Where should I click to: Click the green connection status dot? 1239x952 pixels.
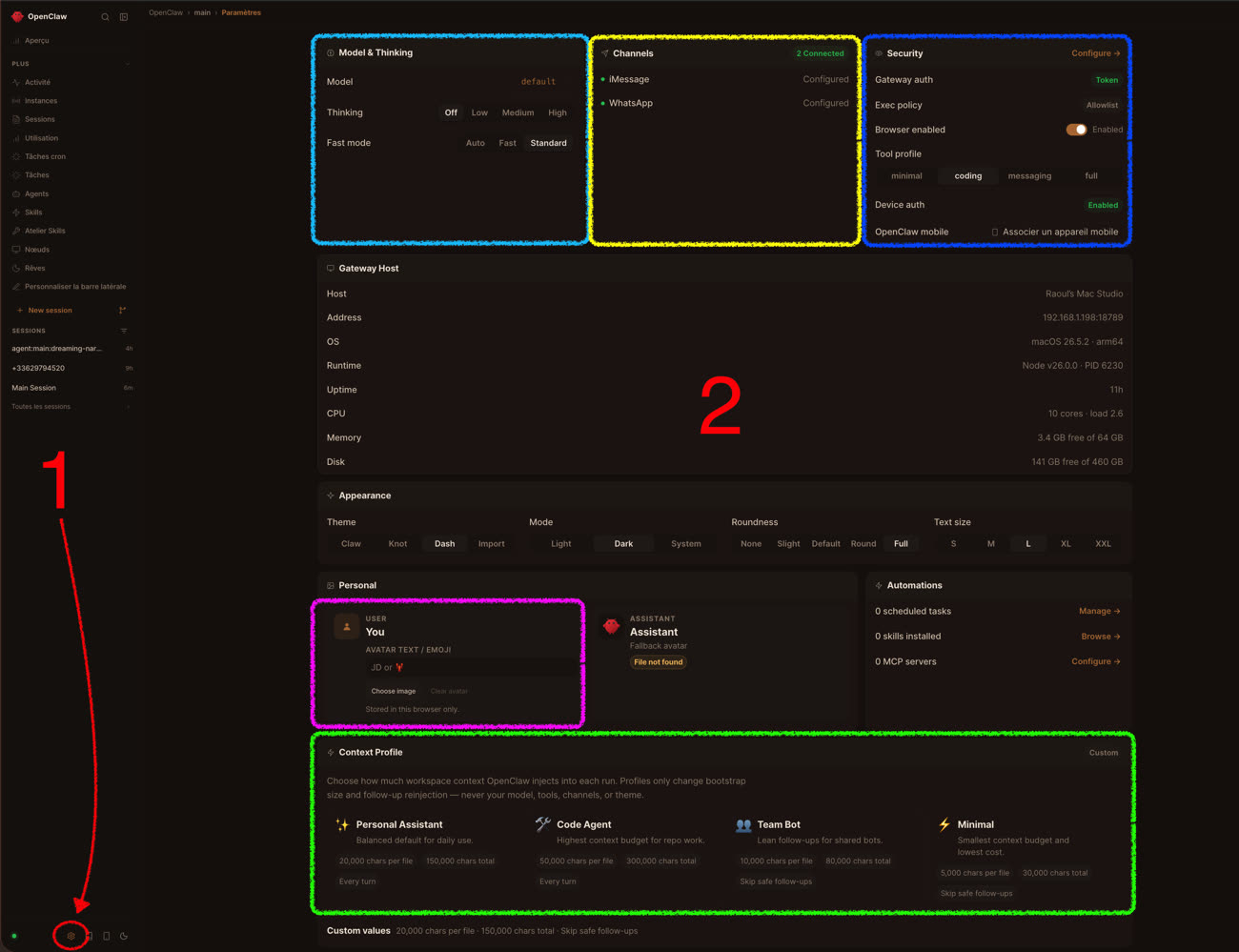[x=14, y=936]
